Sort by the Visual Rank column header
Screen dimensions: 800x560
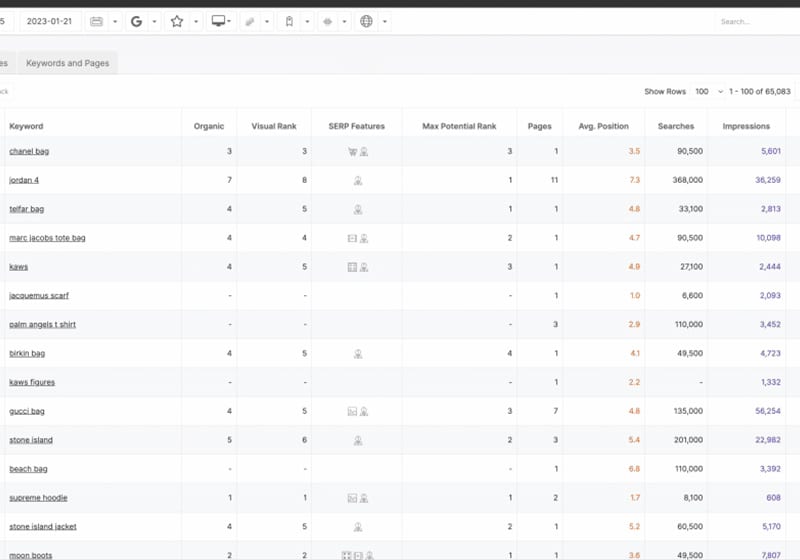pyautogui.click(x=273, y=126)
